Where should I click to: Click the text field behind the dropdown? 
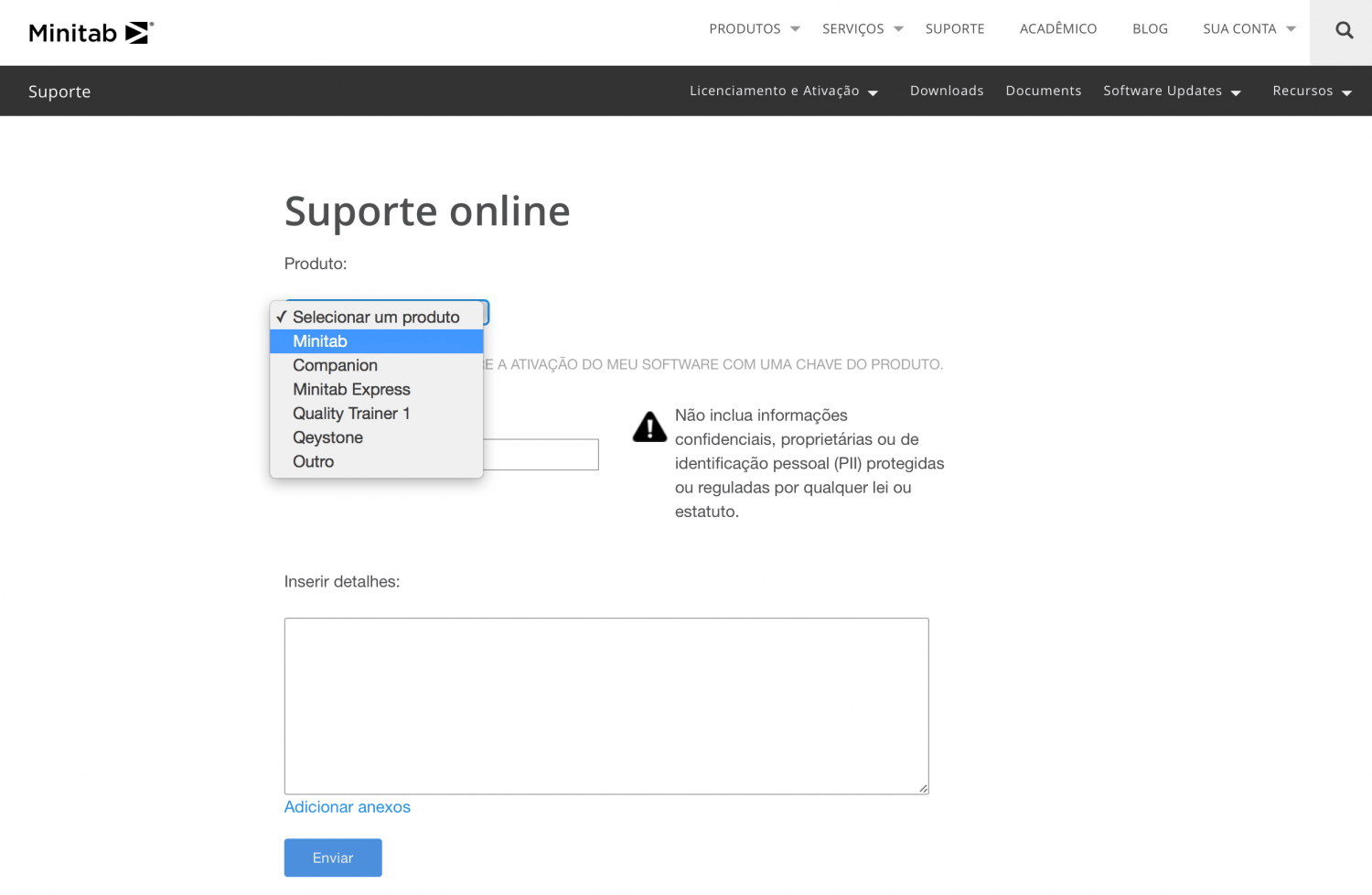click(541, 455)
